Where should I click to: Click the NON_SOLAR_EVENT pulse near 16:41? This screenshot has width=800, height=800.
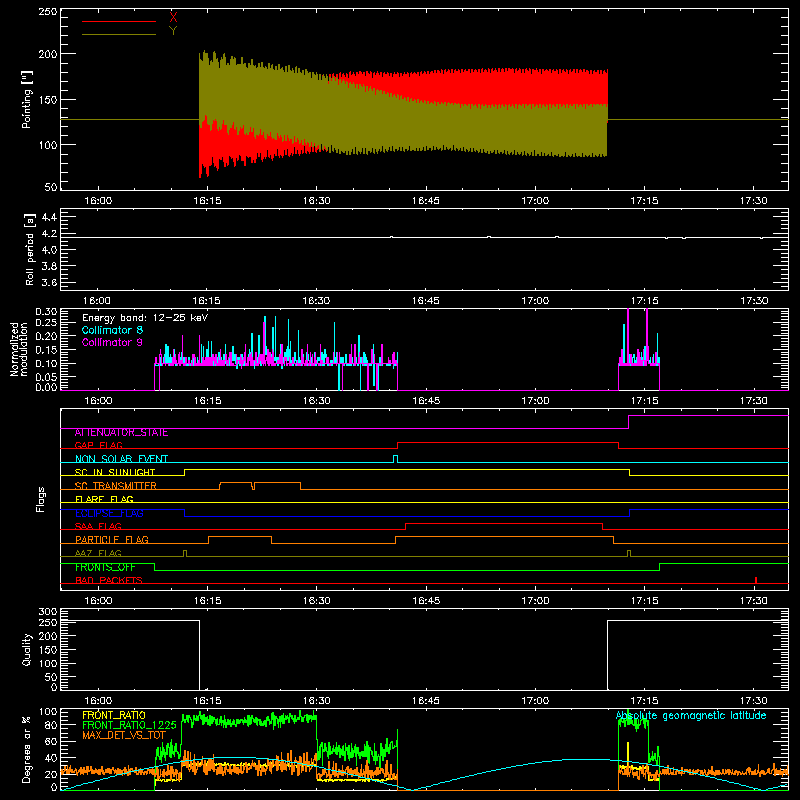(395, 459)
